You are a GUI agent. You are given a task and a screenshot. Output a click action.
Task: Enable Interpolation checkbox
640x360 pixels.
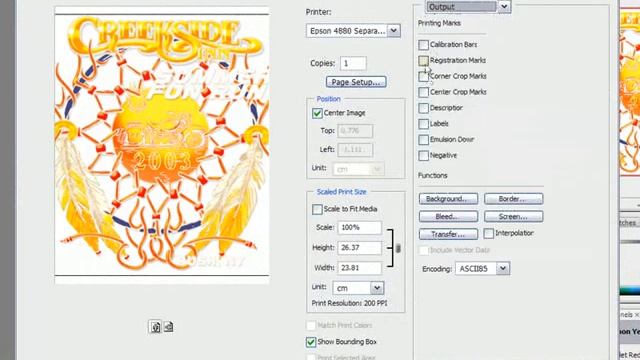click(x=489, y=233)
